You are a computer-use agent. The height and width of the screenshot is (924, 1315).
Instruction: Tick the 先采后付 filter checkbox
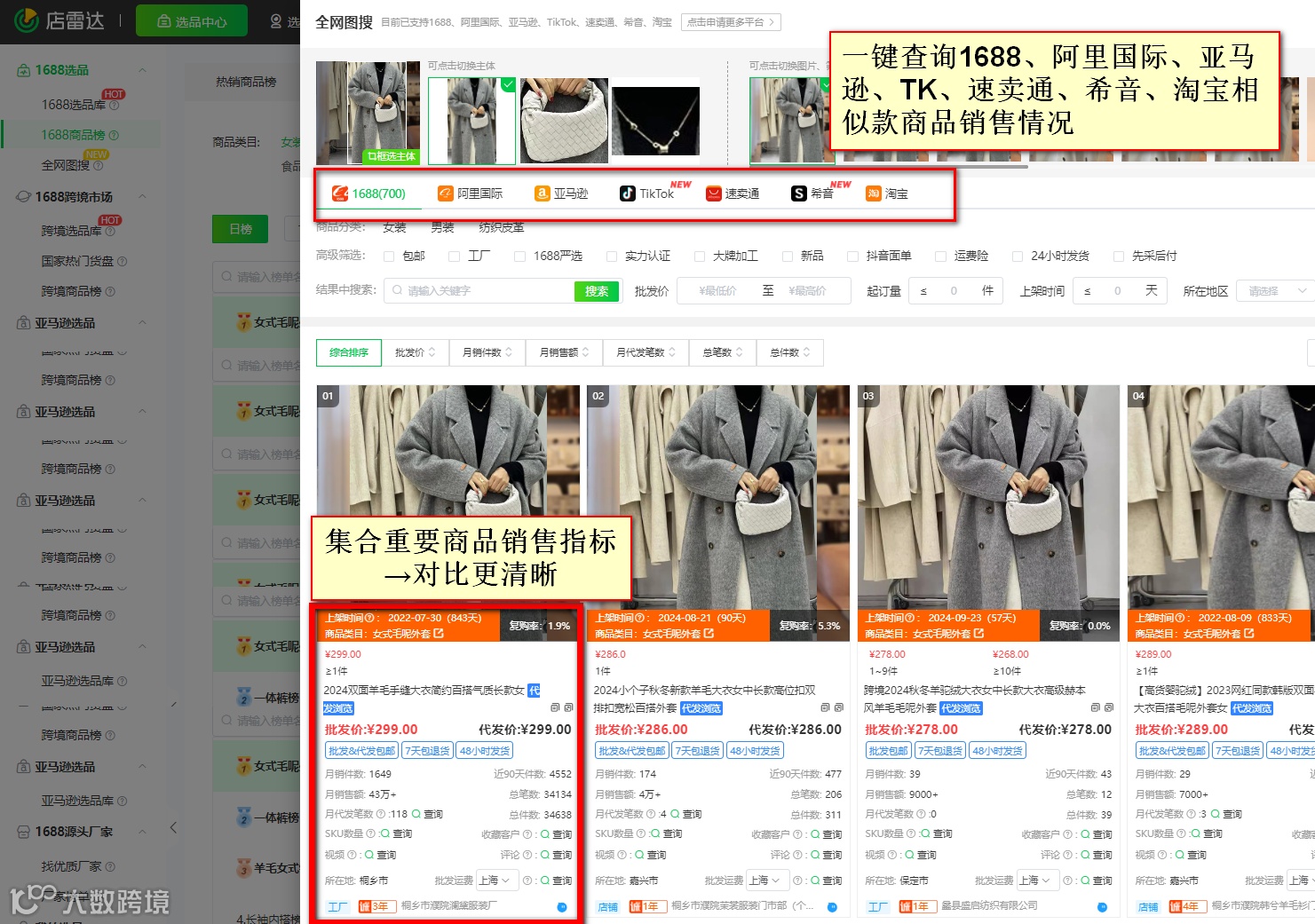1119,257
